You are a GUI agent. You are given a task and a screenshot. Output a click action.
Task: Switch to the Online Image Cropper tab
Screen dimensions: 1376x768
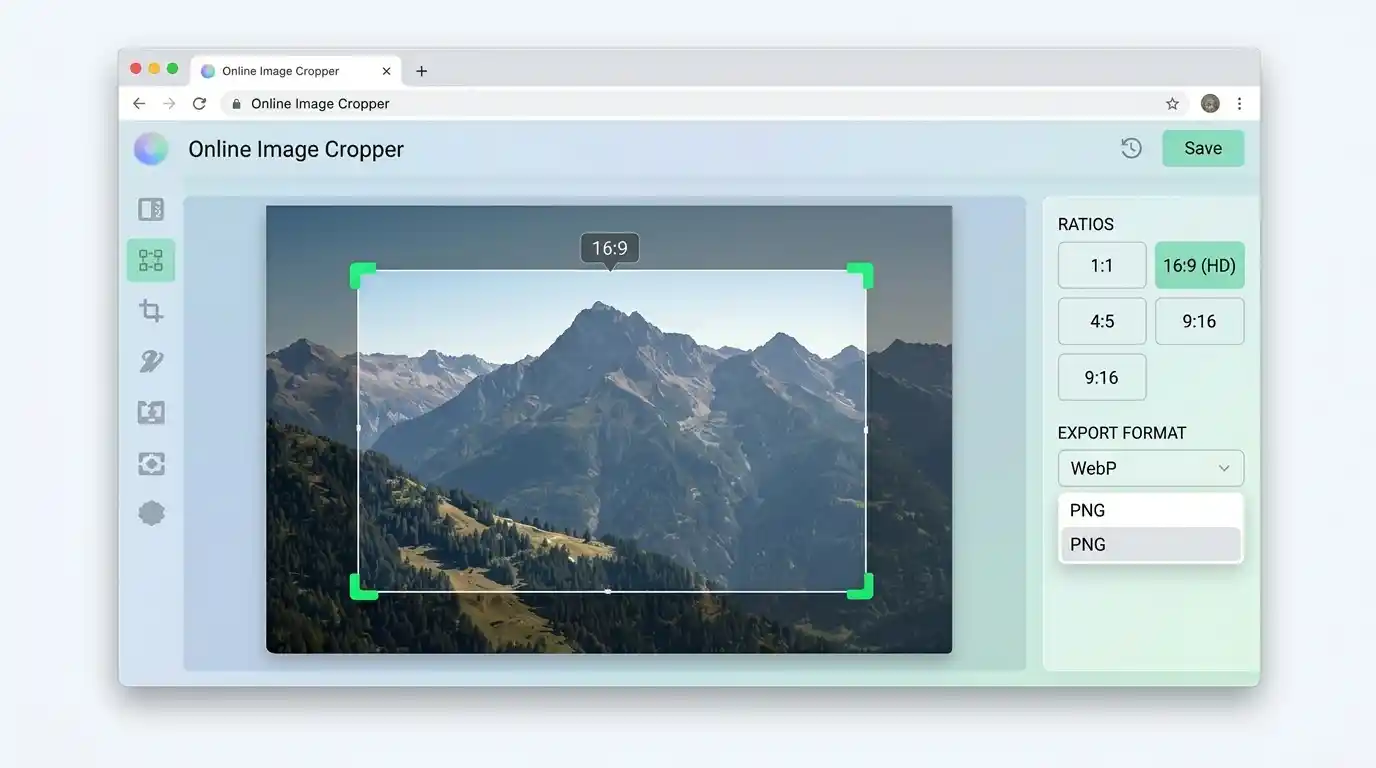(295, 71)
